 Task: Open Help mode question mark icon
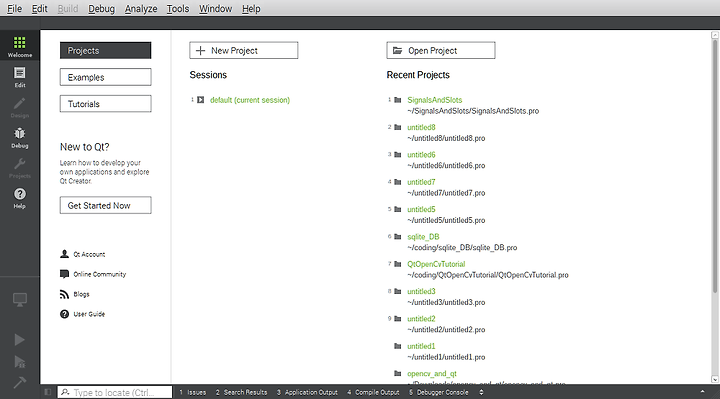point(19,194)
